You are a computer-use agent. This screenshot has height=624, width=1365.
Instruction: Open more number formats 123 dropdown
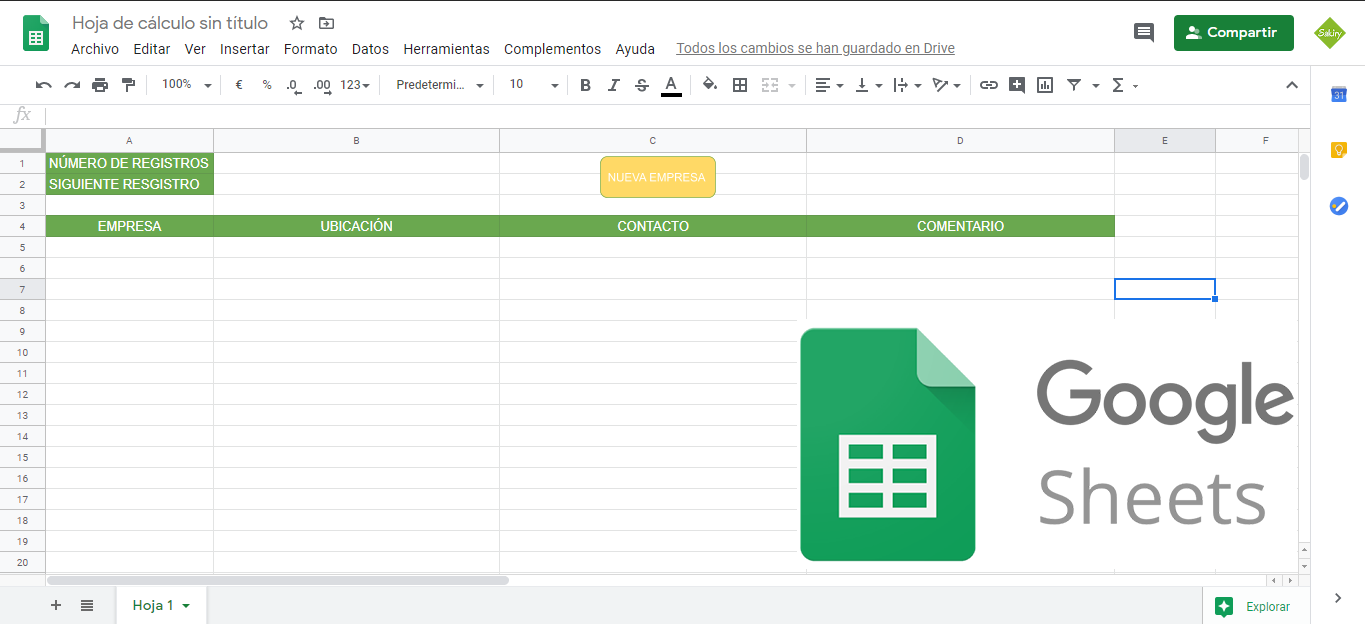(x=355, y=85)
